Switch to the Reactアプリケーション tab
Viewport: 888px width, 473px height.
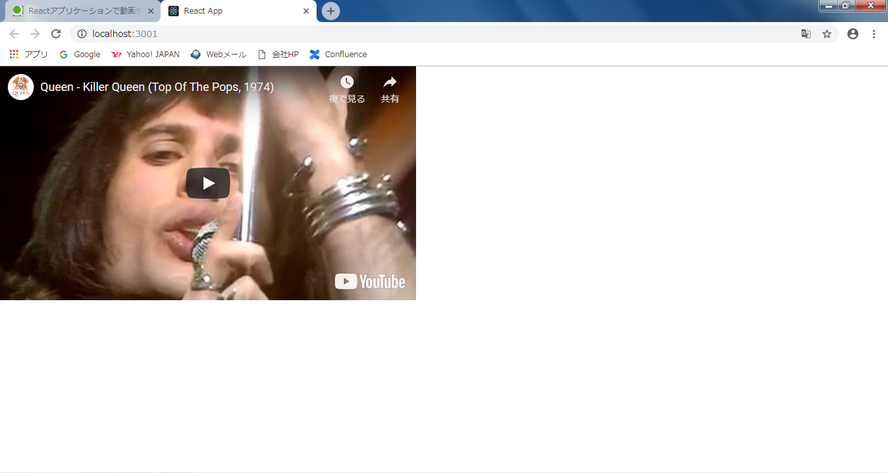(x=83, y=11)
